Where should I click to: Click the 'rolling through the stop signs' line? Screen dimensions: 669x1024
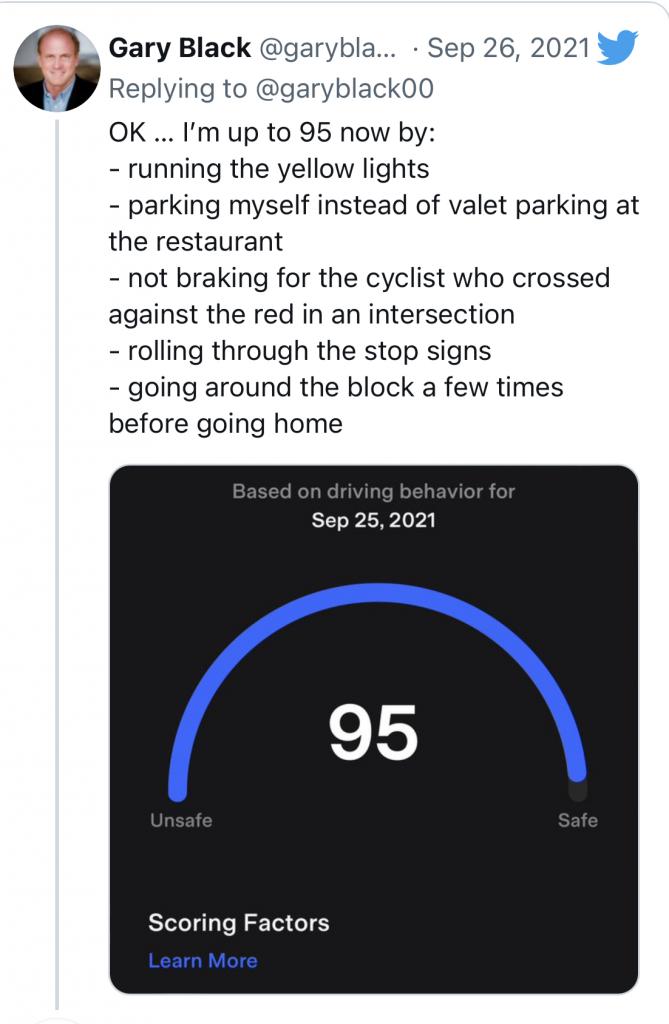tap(300, 351)
